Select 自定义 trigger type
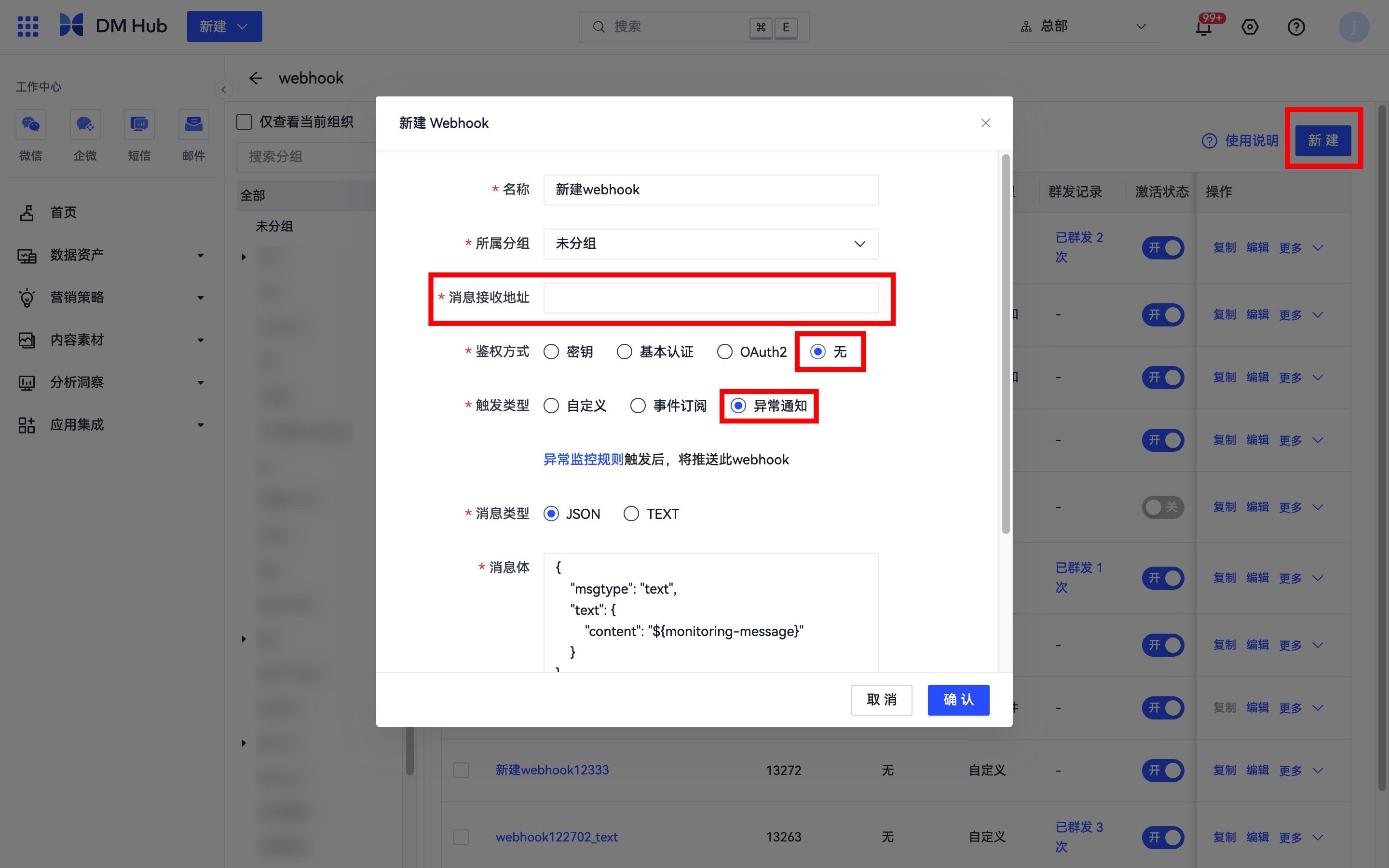1389x868 pixels. [x=551, y=406]
